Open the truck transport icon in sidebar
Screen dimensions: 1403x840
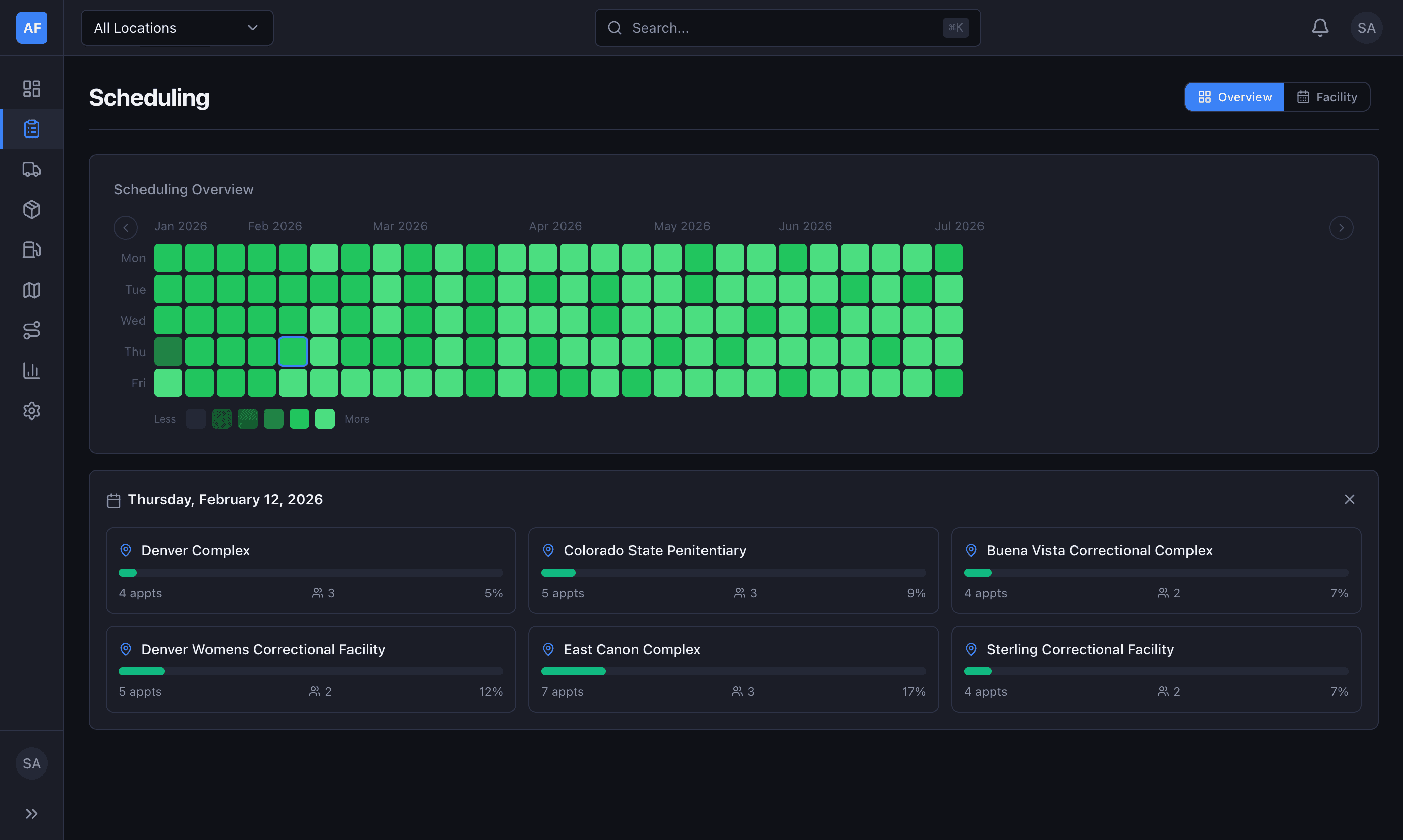tap(32, 169)
